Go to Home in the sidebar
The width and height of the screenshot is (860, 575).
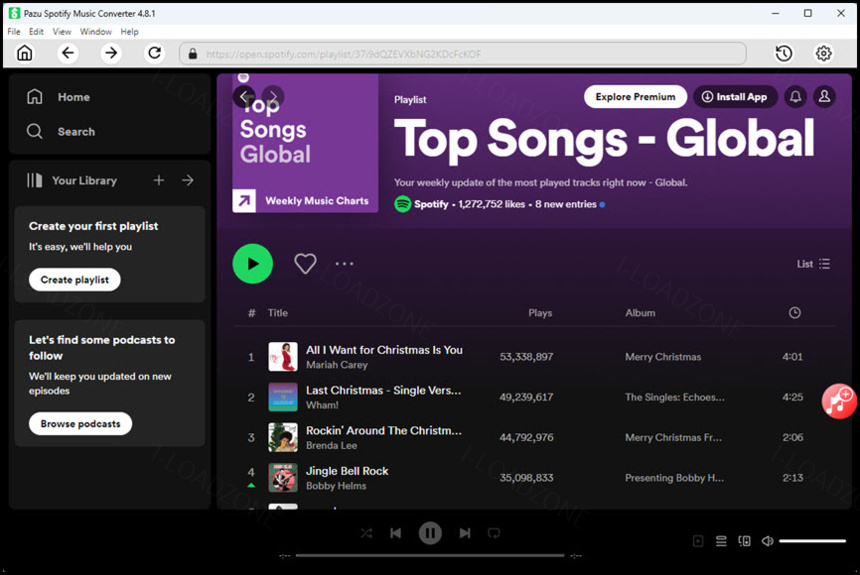click(58, 97)
